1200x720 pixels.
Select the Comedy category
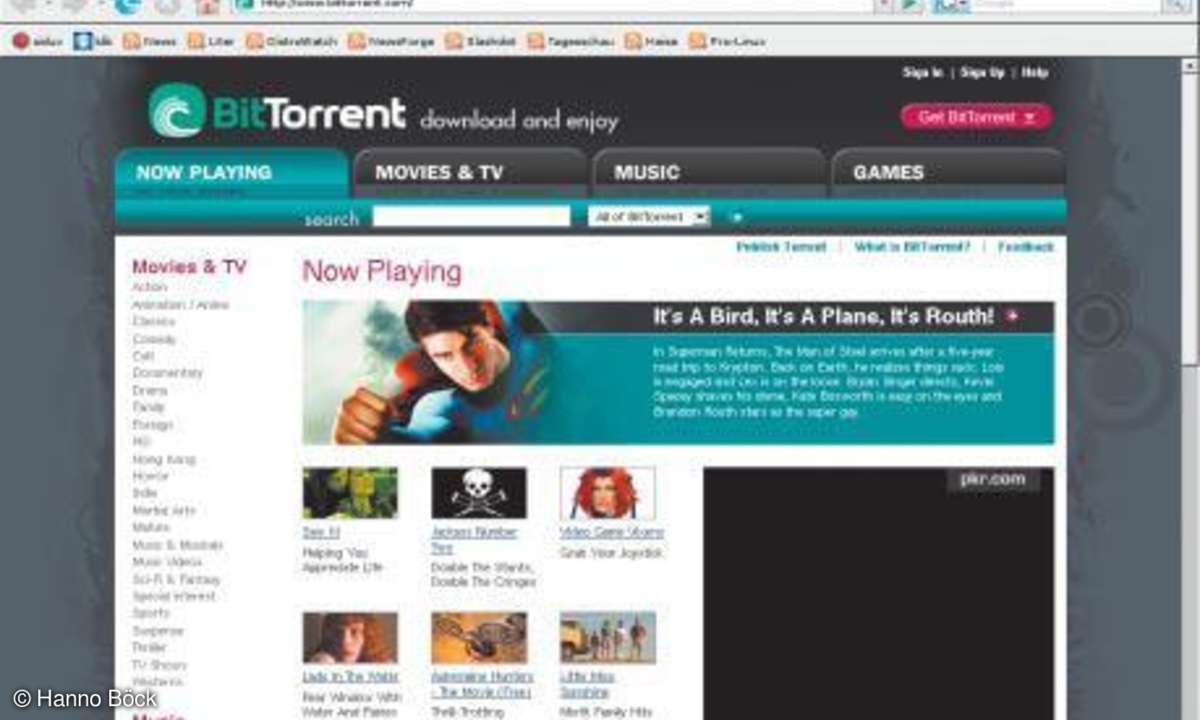click(153, 339)
